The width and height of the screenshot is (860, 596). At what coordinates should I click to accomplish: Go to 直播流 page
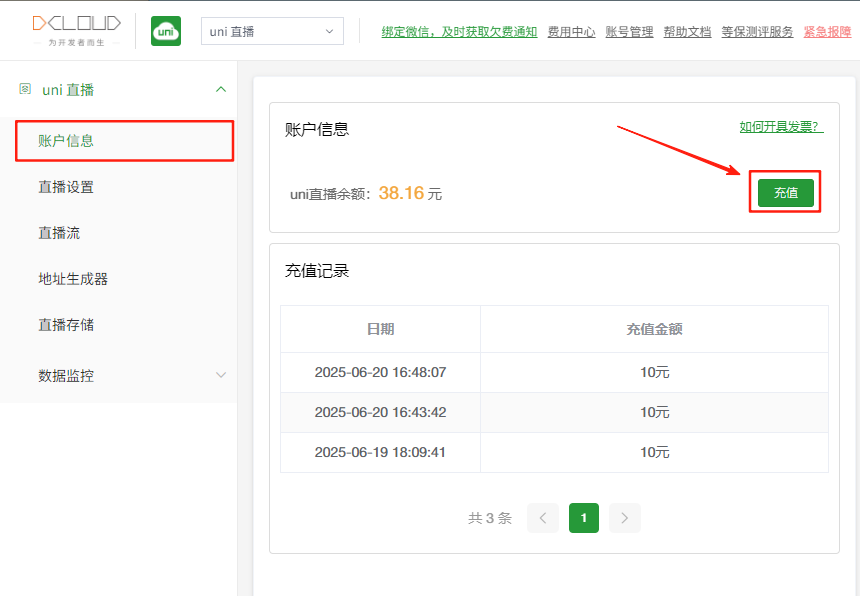click(x=59, y=233)
